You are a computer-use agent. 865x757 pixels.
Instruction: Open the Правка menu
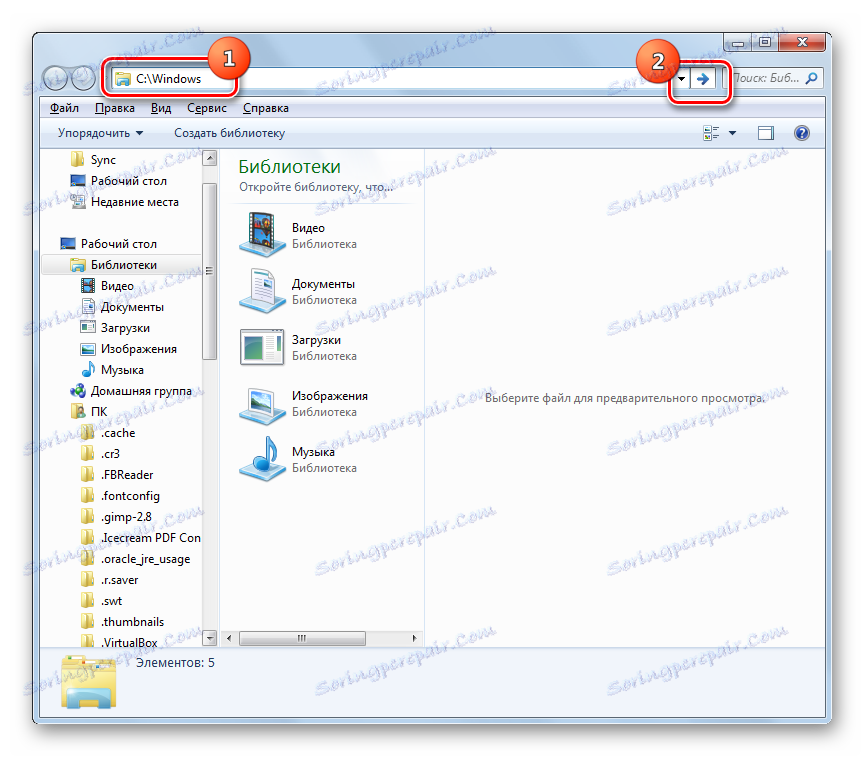click(x=115, y=108)
